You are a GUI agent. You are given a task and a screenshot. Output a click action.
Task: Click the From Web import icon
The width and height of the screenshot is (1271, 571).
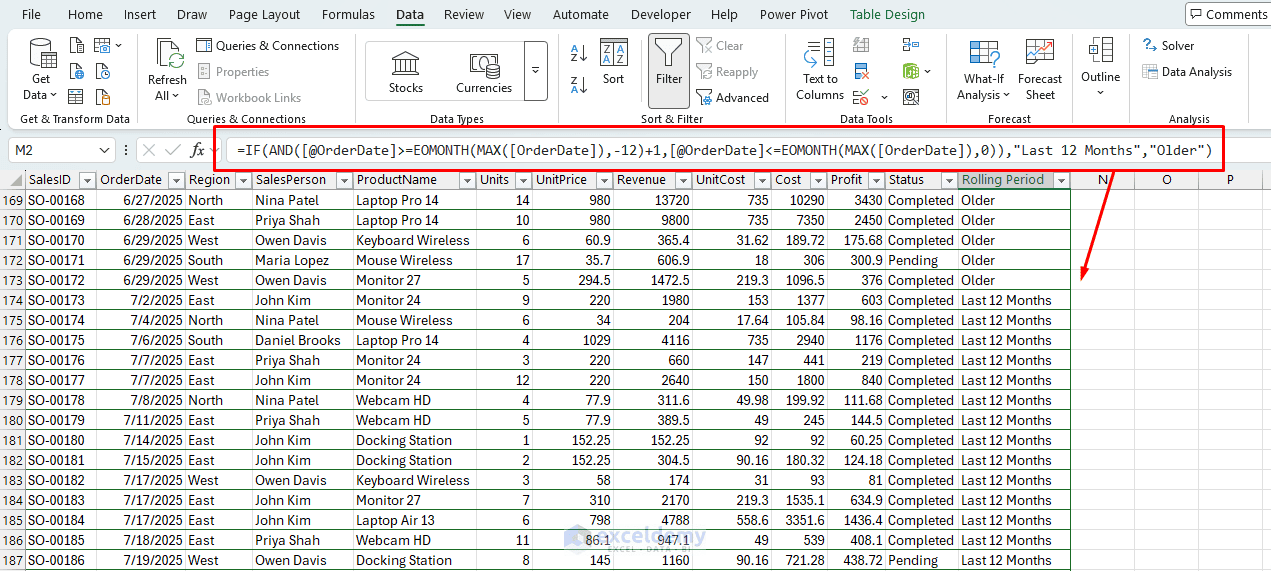[77, 72]
